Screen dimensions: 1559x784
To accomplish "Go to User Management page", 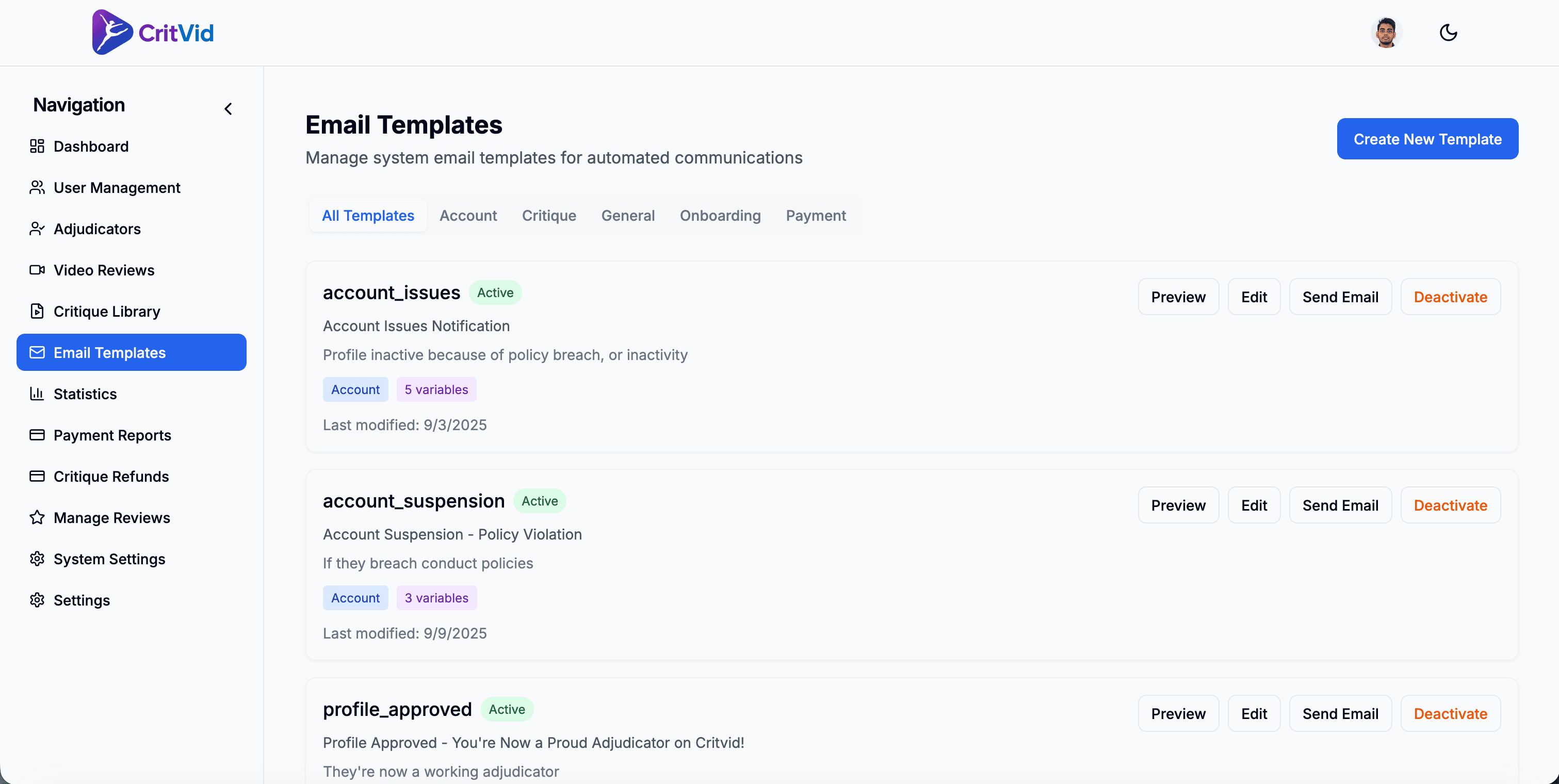I will (x=132, y=188).
